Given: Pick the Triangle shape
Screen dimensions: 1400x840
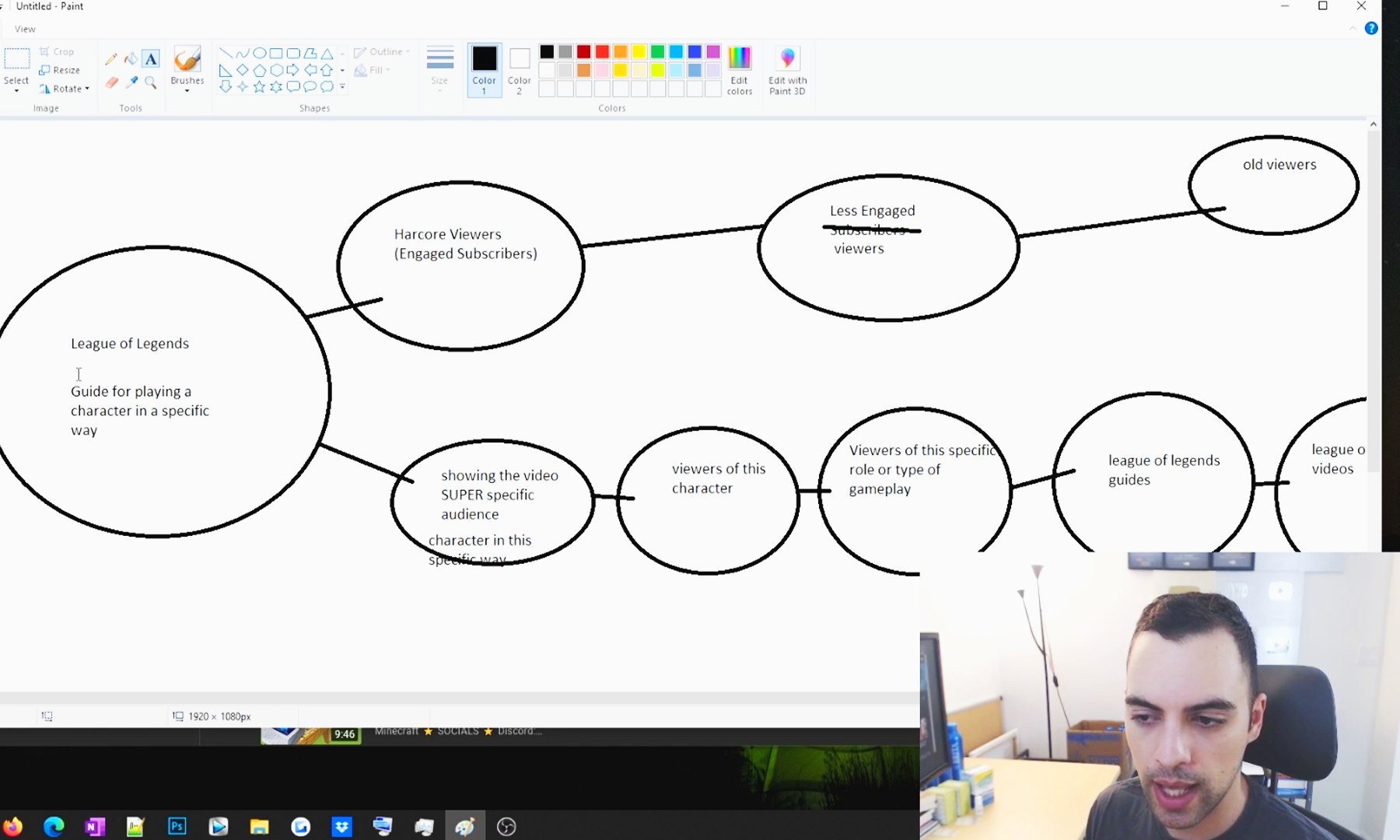Looking at the screenshot, I should click(x=327, y=53).
